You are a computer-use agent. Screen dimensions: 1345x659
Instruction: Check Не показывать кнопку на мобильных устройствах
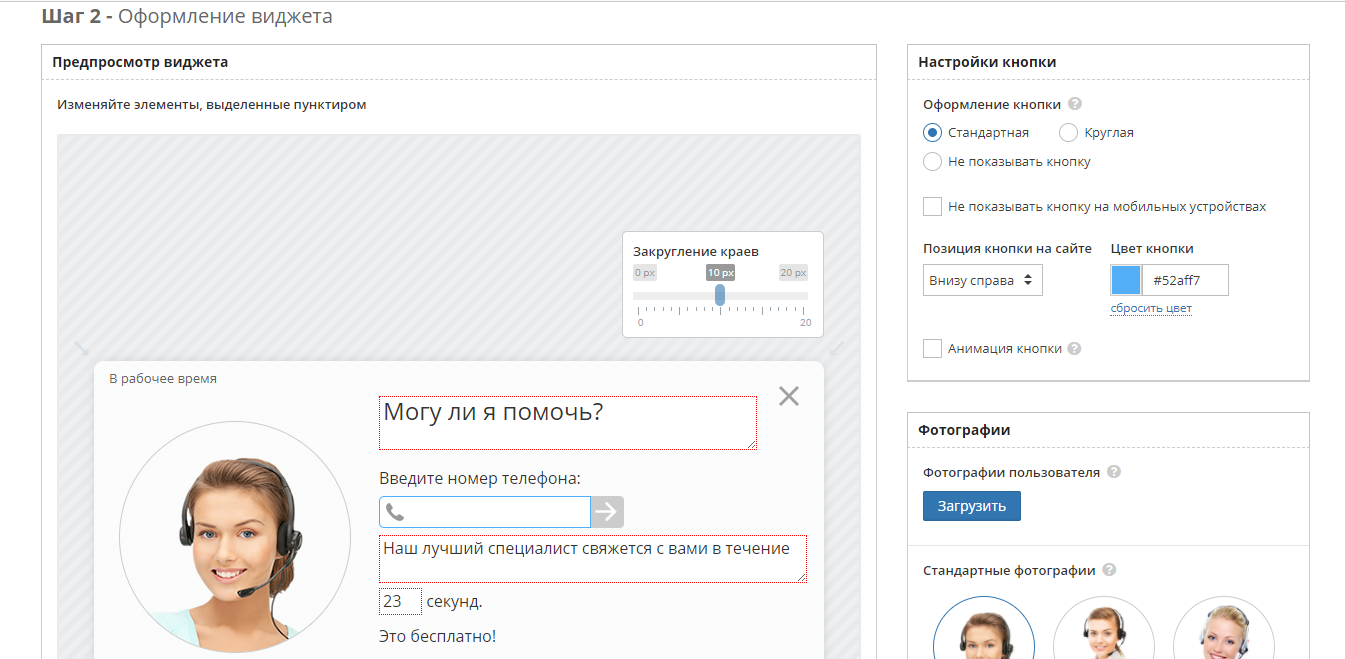[932, 206]
